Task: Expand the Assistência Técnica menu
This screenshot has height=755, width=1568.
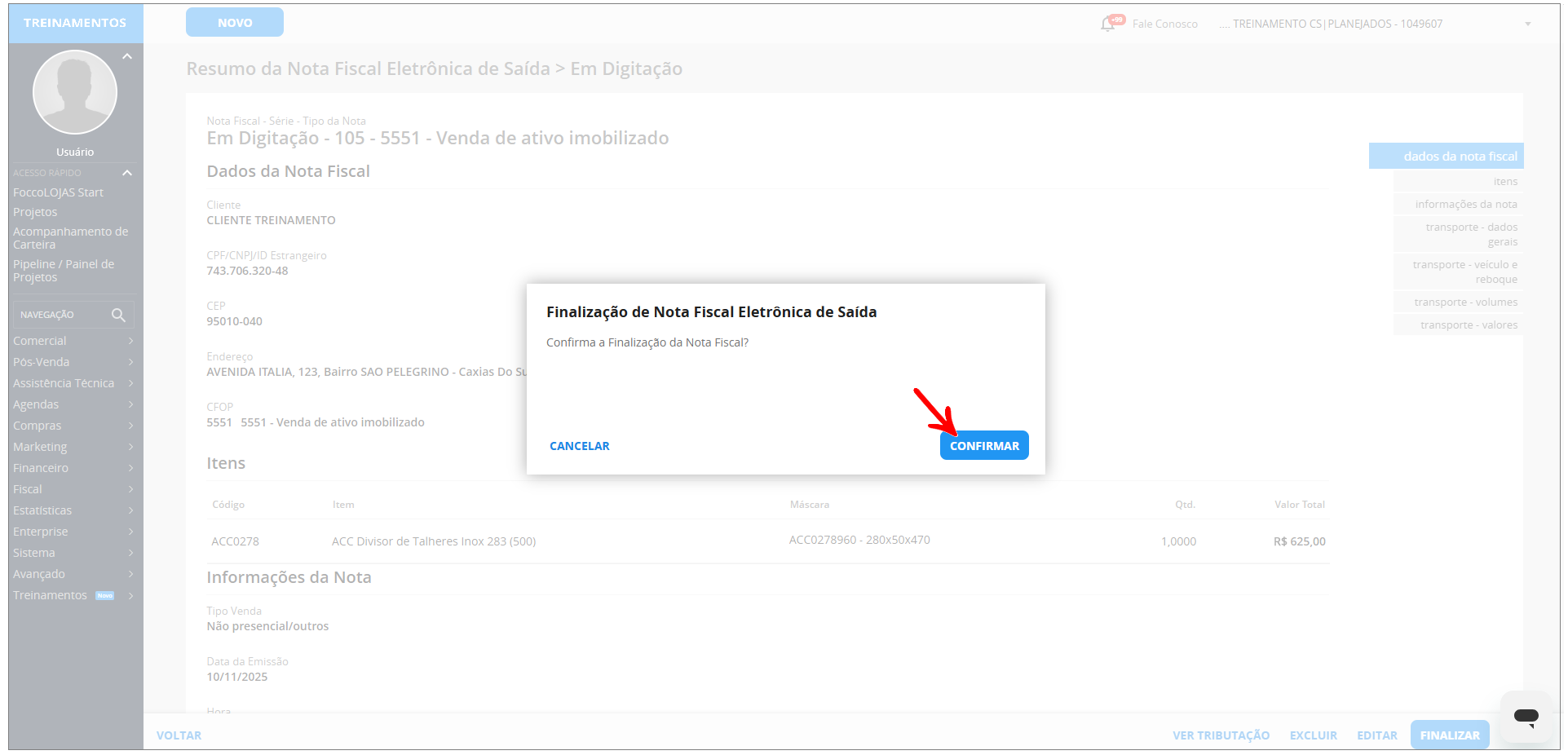Action: pyautogui.click(x=73, y=383)
